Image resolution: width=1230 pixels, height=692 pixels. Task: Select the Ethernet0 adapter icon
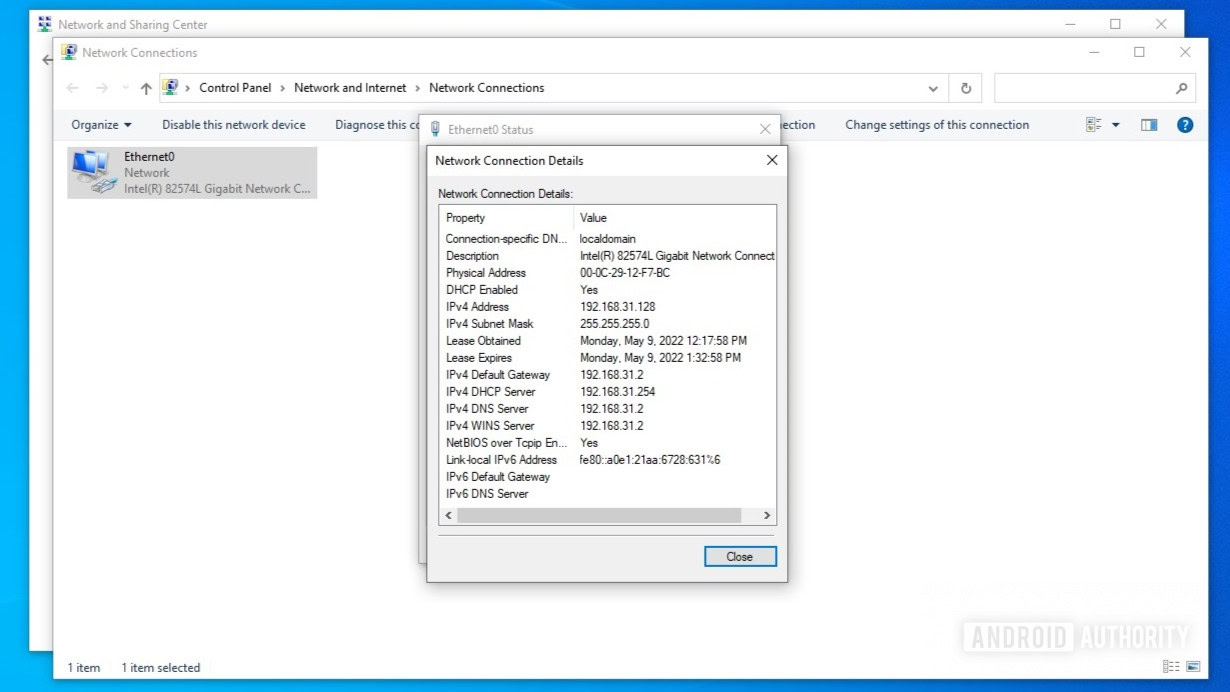click(x=94, y=172)
